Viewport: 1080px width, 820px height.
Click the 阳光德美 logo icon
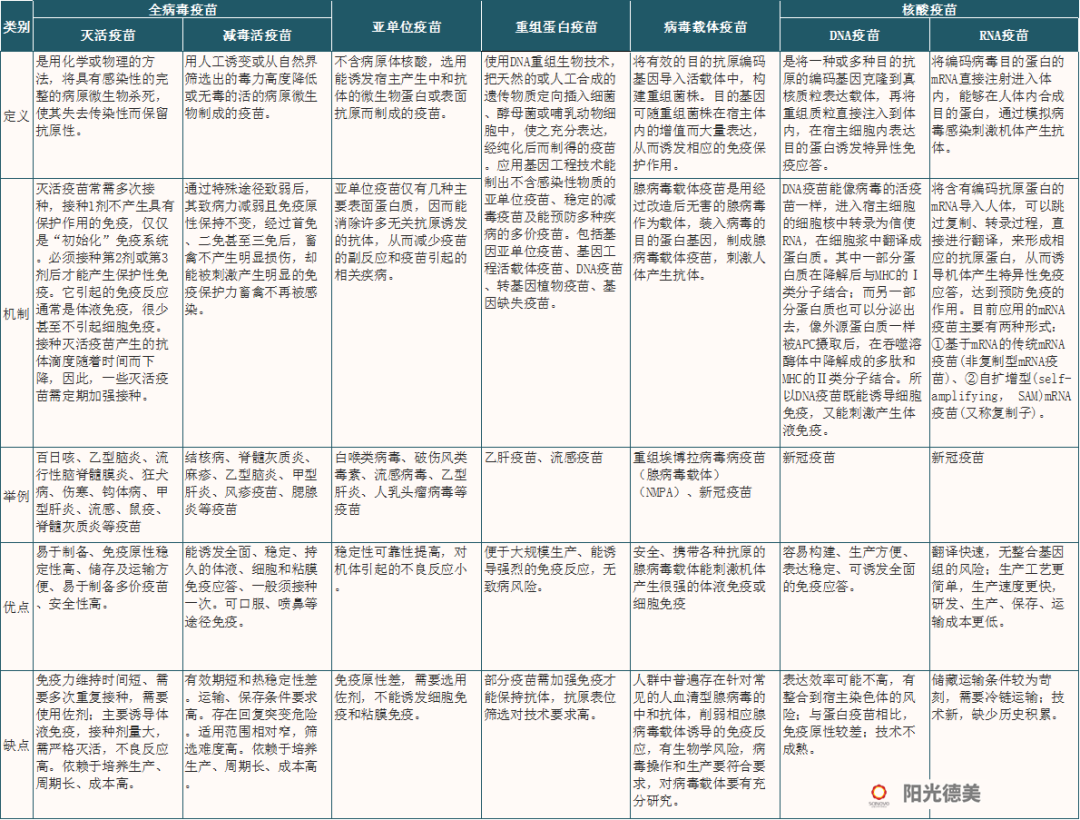click(x=881, y=791)
